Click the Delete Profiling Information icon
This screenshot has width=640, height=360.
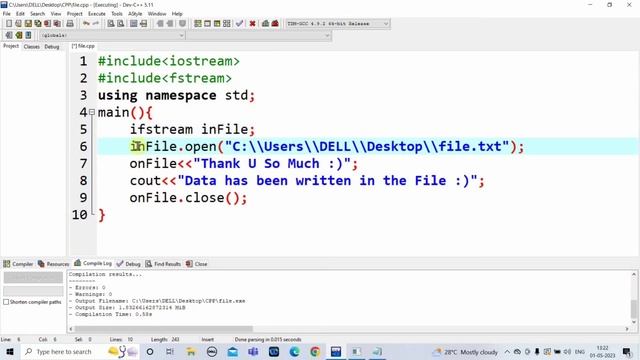(276, 24)
